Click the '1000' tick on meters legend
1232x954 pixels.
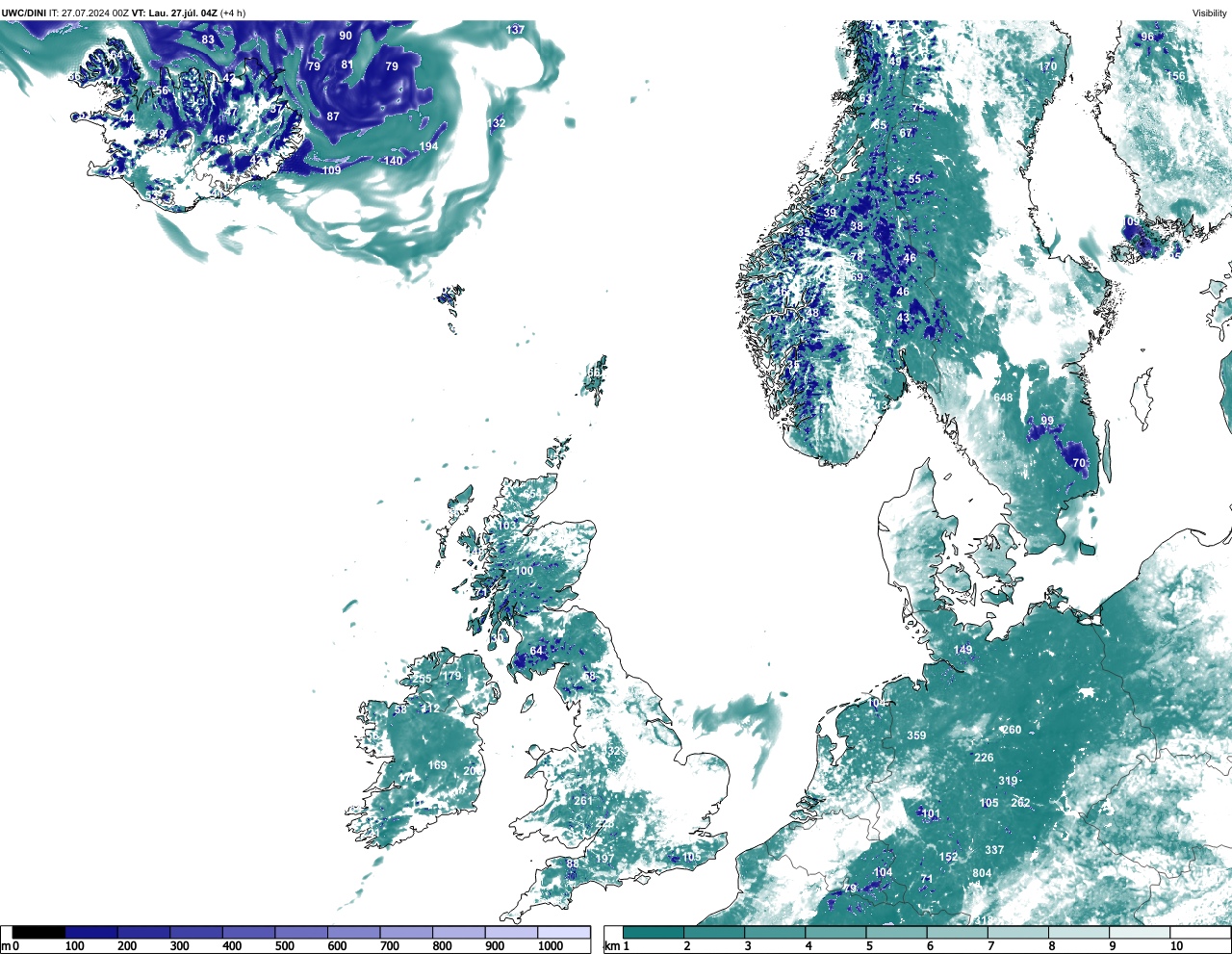pyautogui.click(x=551, y=946)
